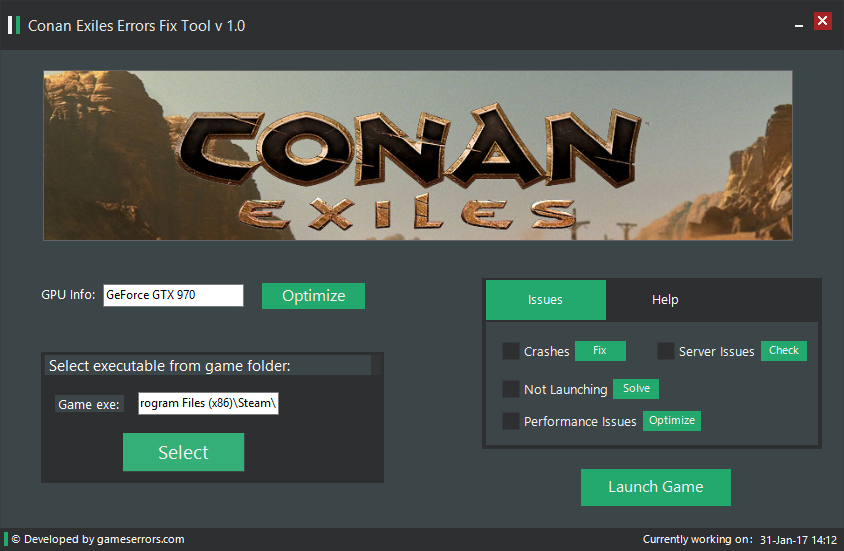Click the Currently working on: label
This screenshot has width=844, height=551.
pos(698,540)
